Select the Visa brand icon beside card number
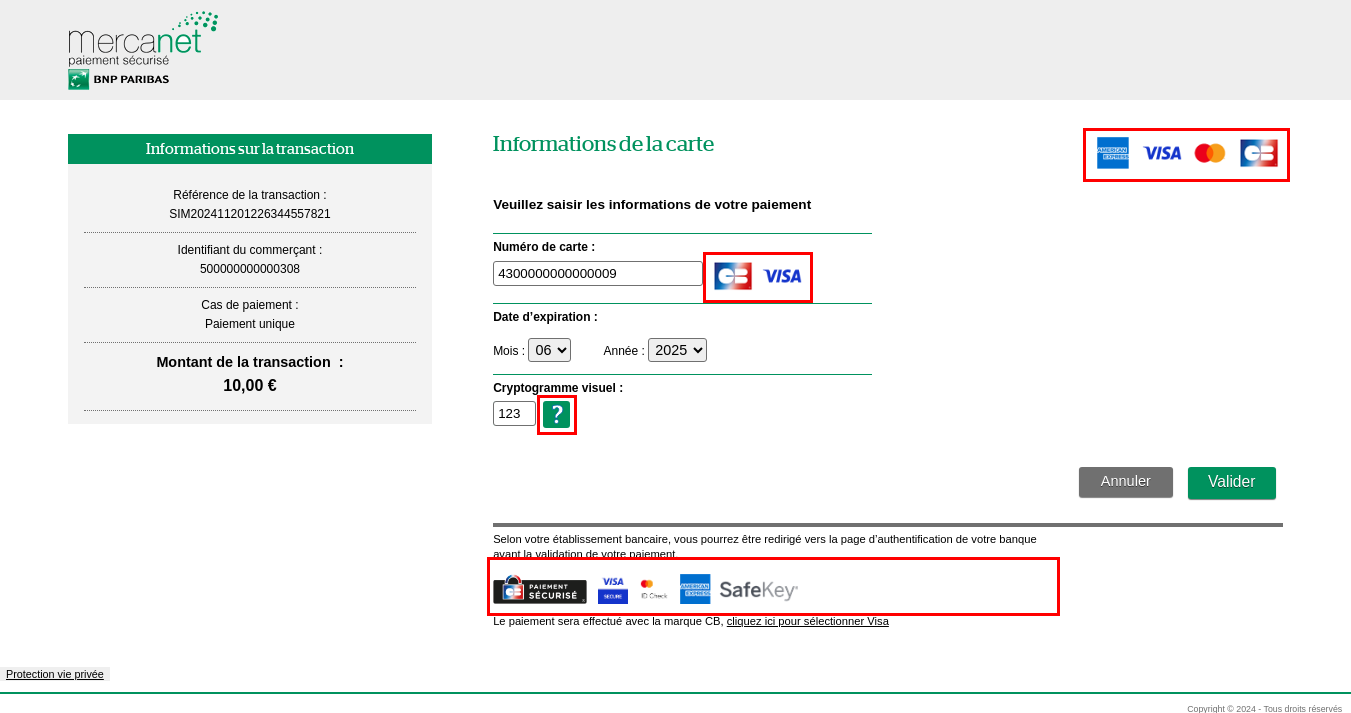The image size is (1351, 713). point(782,276)
